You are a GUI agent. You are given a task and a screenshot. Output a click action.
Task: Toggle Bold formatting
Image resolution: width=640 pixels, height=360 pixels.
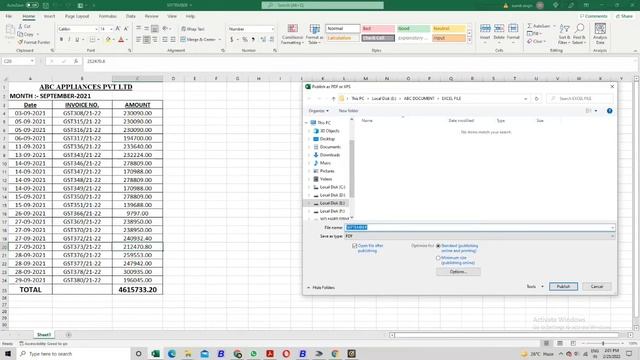coord(61,40)
